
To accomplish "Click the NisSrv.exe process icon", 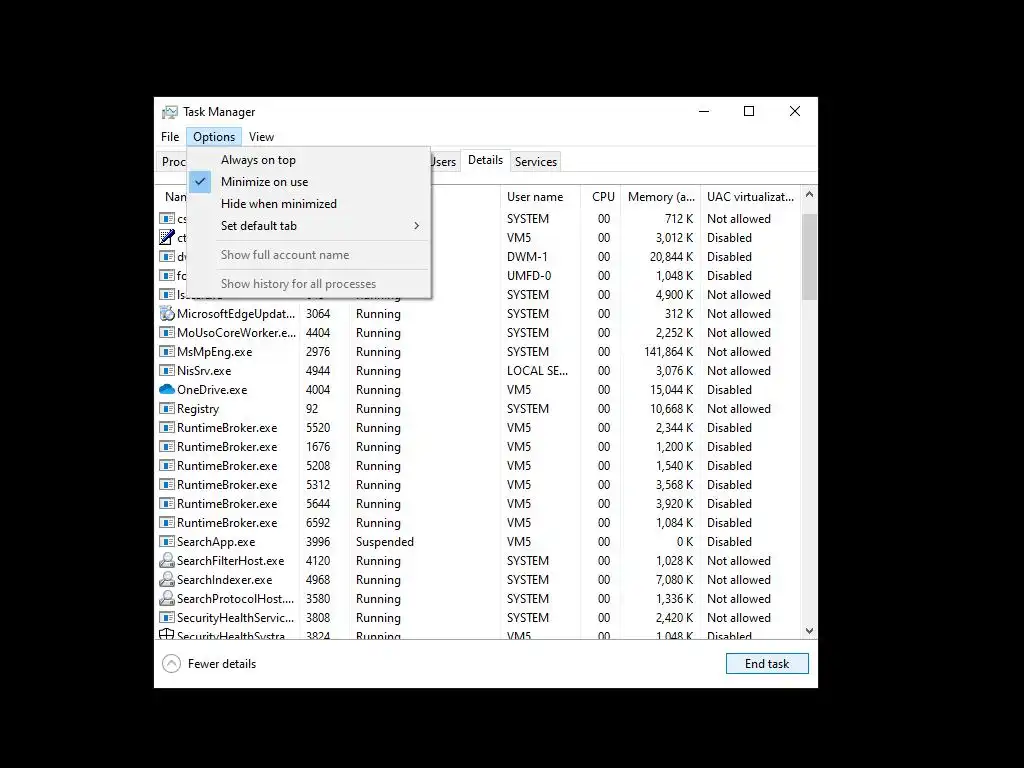I will coord(167,370).
